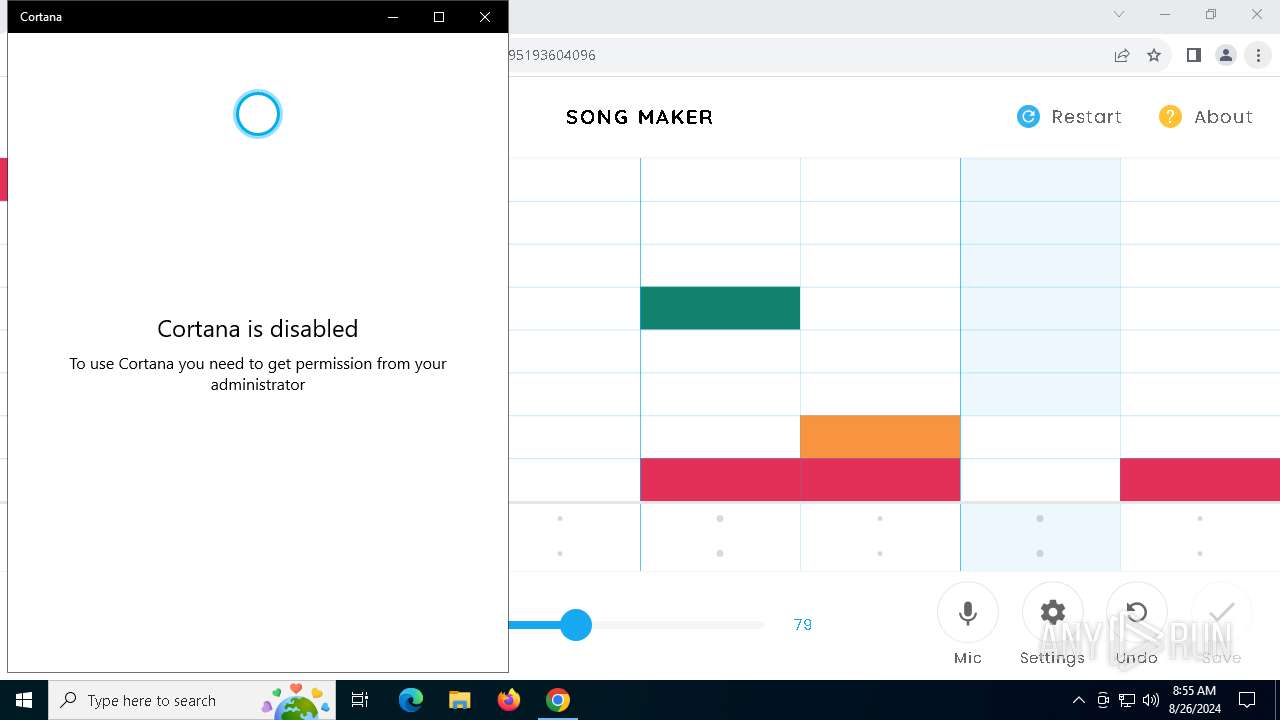Click the Chrome address bar URL
The width and height of the screenshot is (1280, 720).
pyautogui.click(x=552, y=55)
